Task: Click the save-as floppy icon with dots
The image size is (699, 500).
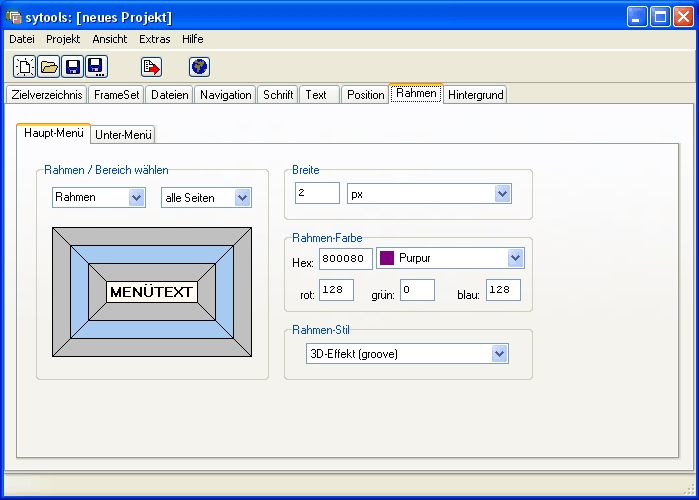Action: coord(96,67)
